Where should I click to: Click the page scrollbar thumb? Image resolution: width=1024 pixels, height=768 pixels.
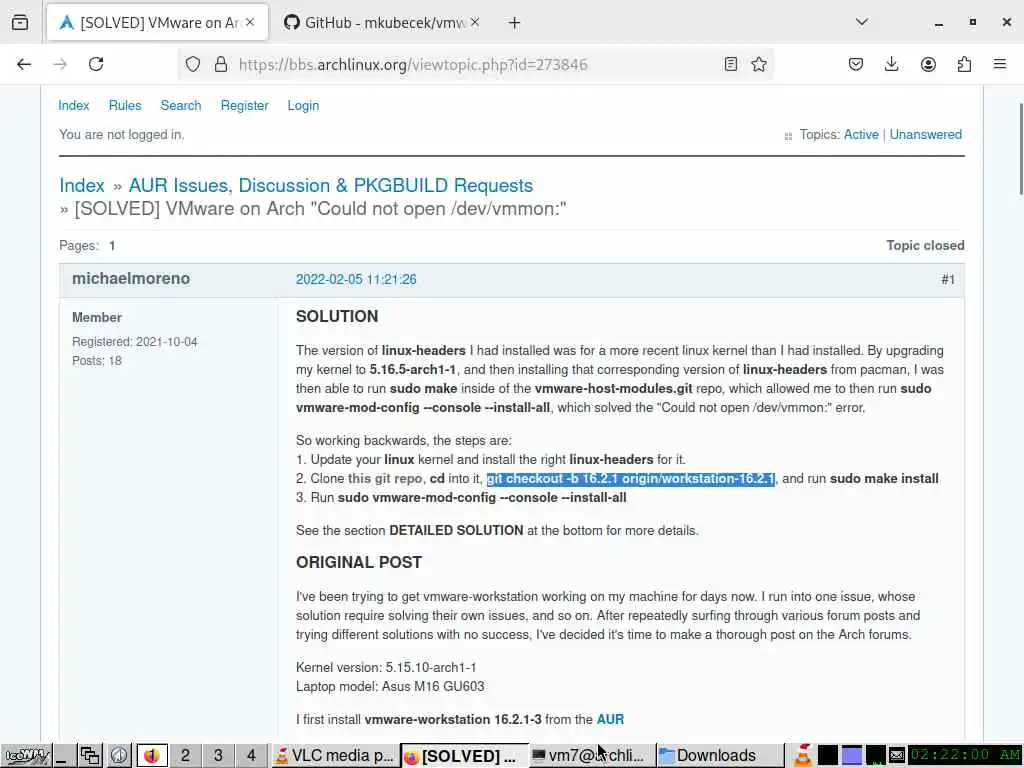(x=1021, y=149)
